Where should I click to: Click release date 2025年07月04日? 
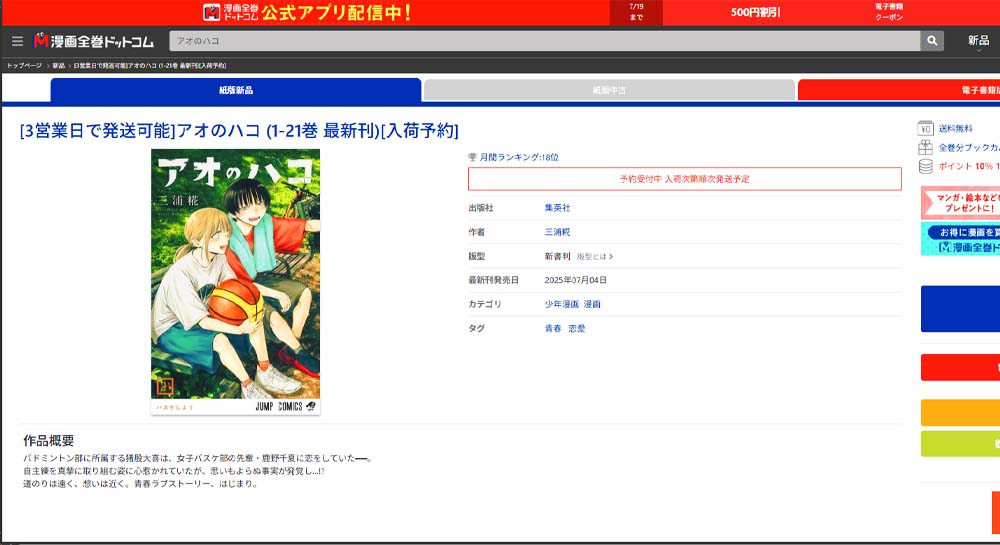click(575, 280)
